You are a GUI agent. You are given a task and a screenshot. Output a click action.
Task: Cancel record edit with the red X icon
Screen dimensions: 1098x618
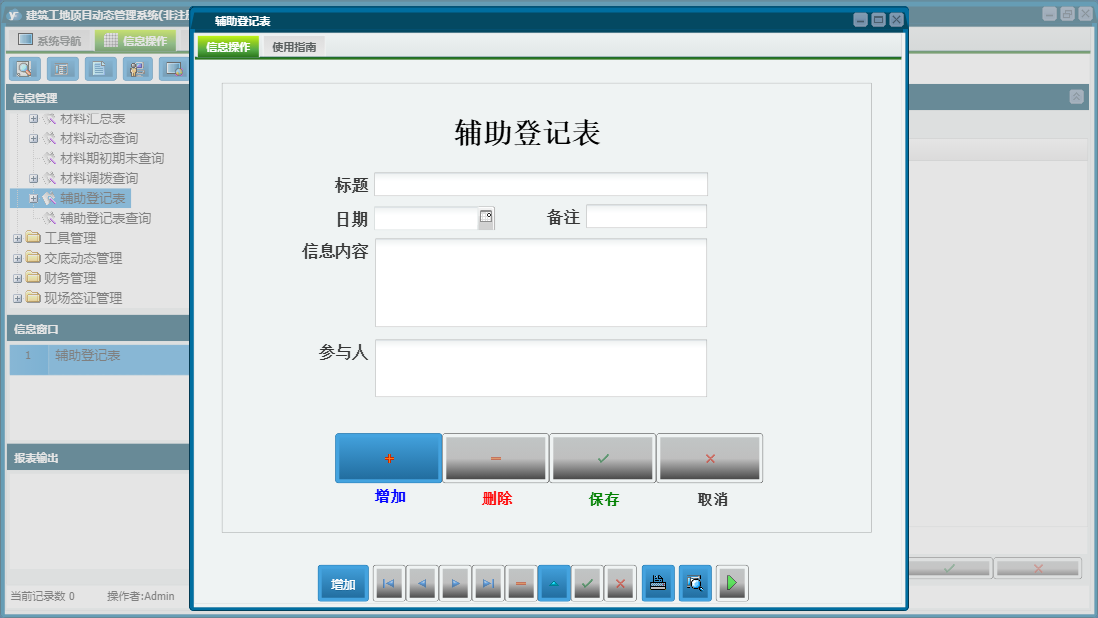pyautogui.click(x=620, y=583)
